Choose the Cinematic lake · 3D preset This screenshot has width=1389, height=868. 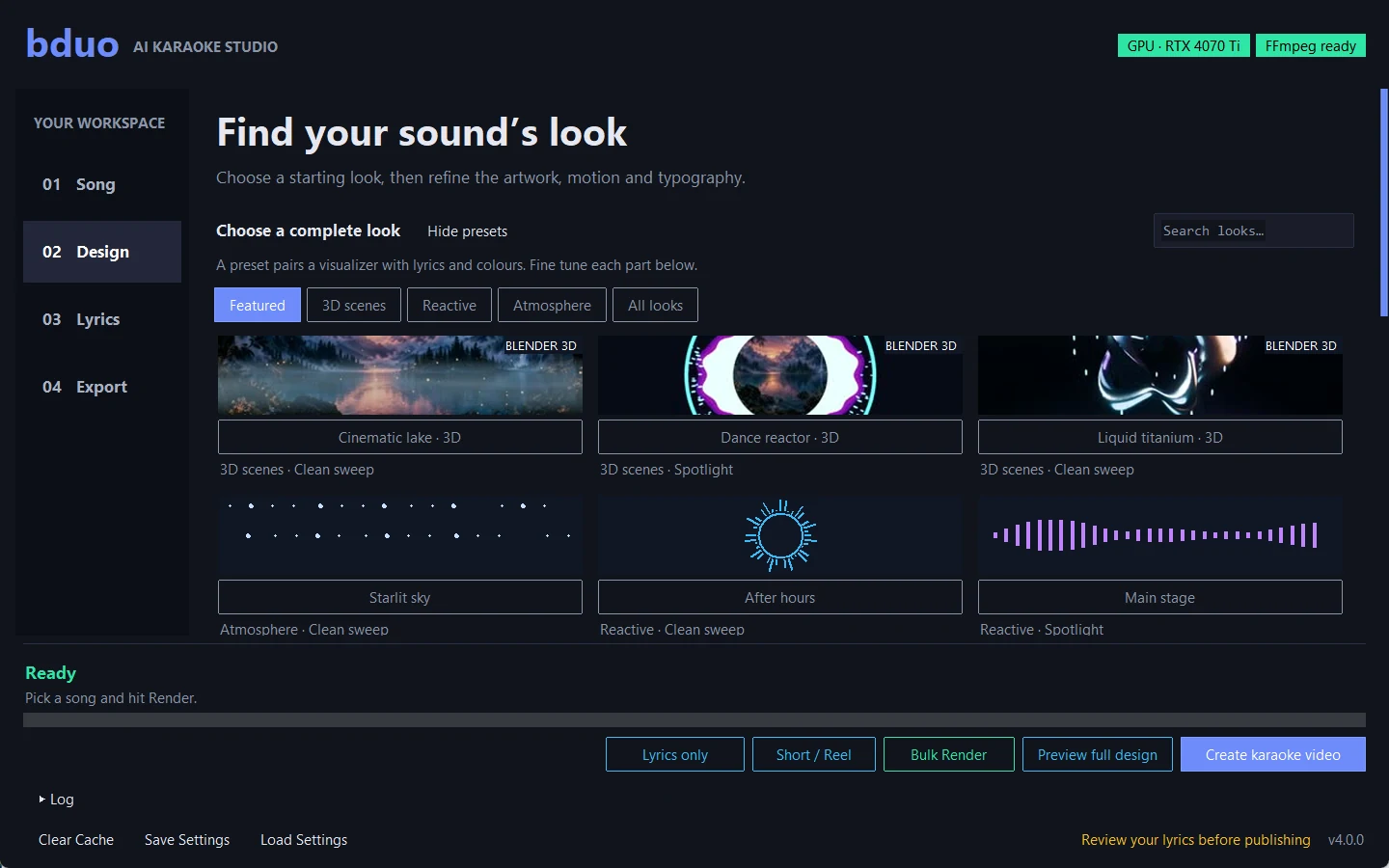(400, 437)
